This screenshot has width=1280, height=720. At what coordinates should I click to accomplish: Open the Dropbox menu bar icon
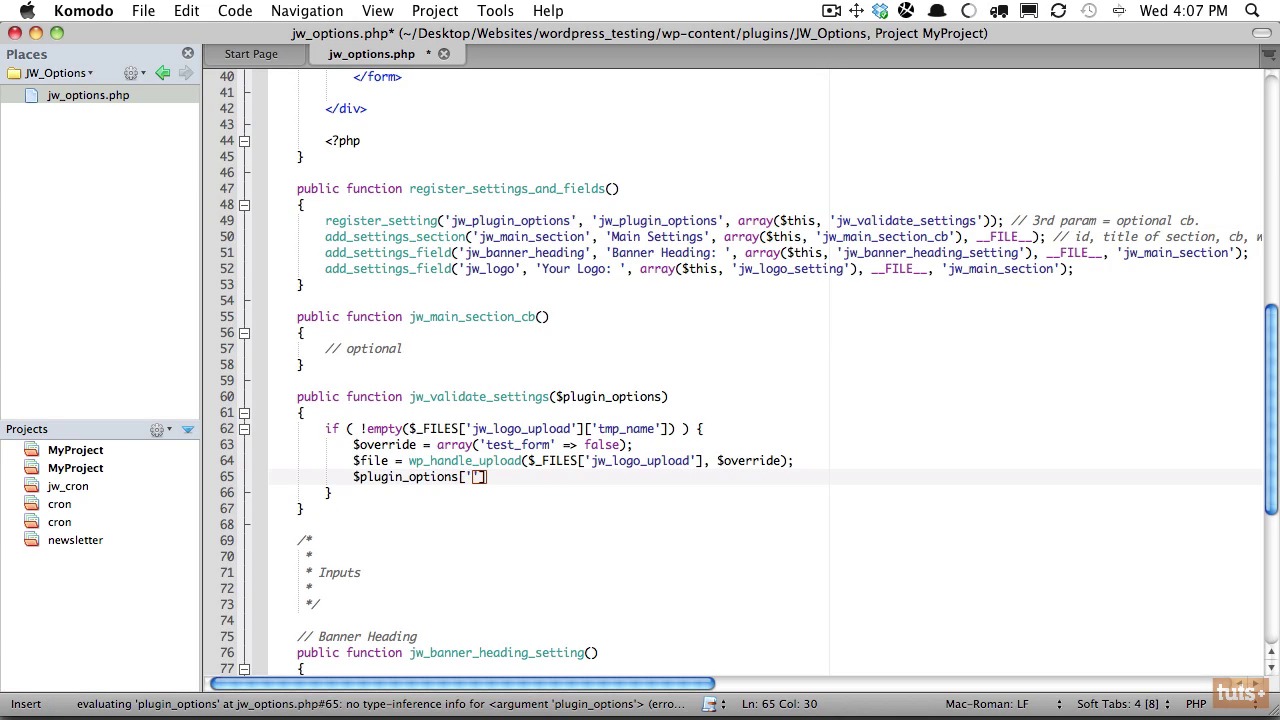[x=880, y=11]
